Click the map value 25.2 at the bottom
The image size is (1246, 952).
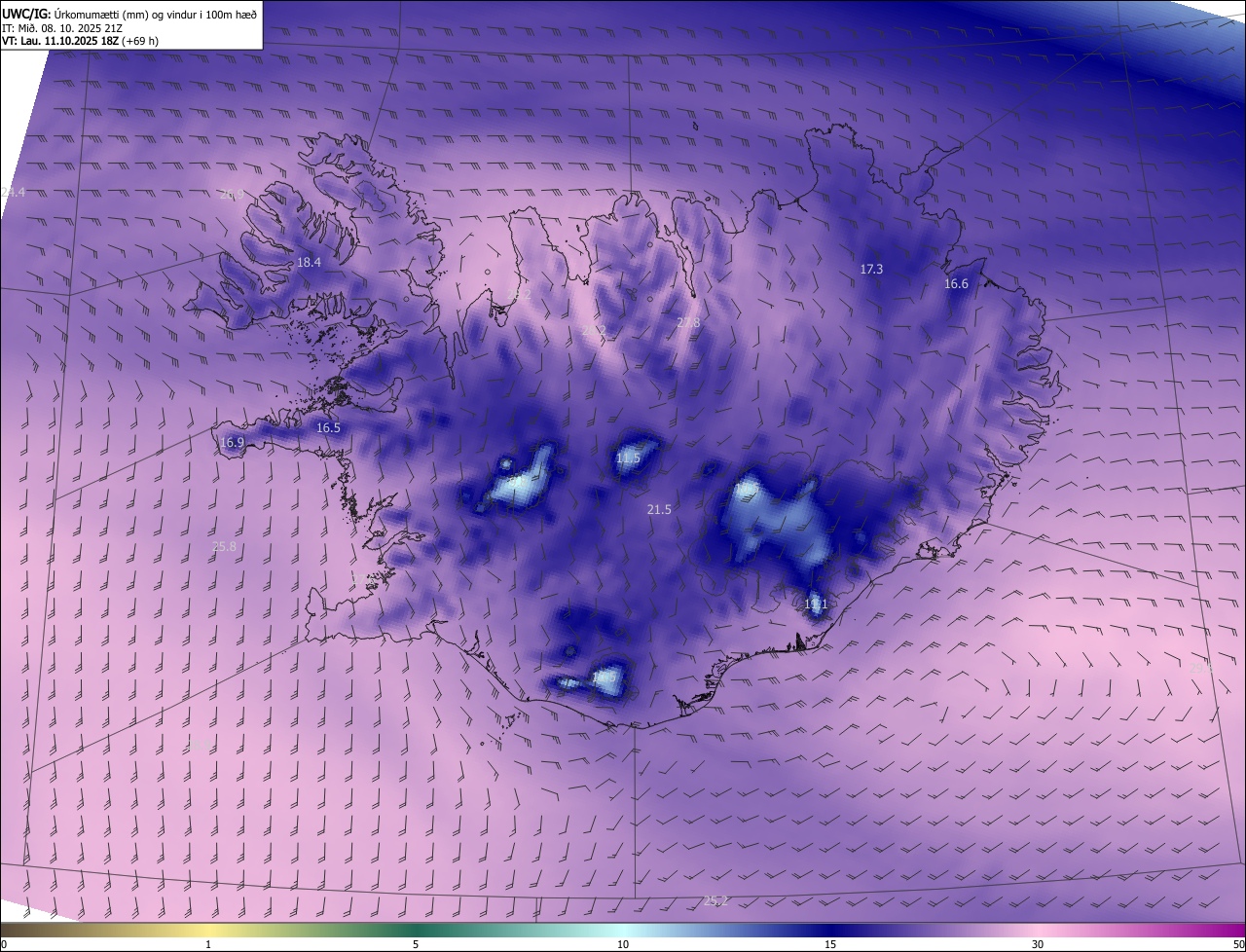715,901
